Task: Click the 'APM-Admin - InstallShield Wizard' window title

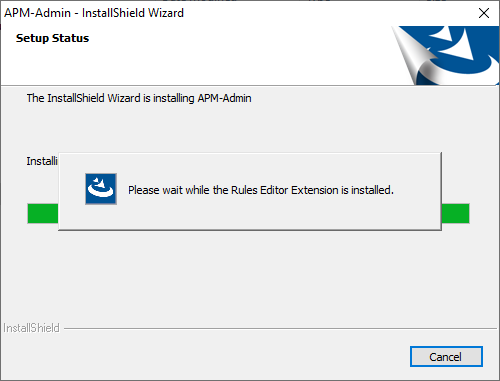Action: [94, 13]
